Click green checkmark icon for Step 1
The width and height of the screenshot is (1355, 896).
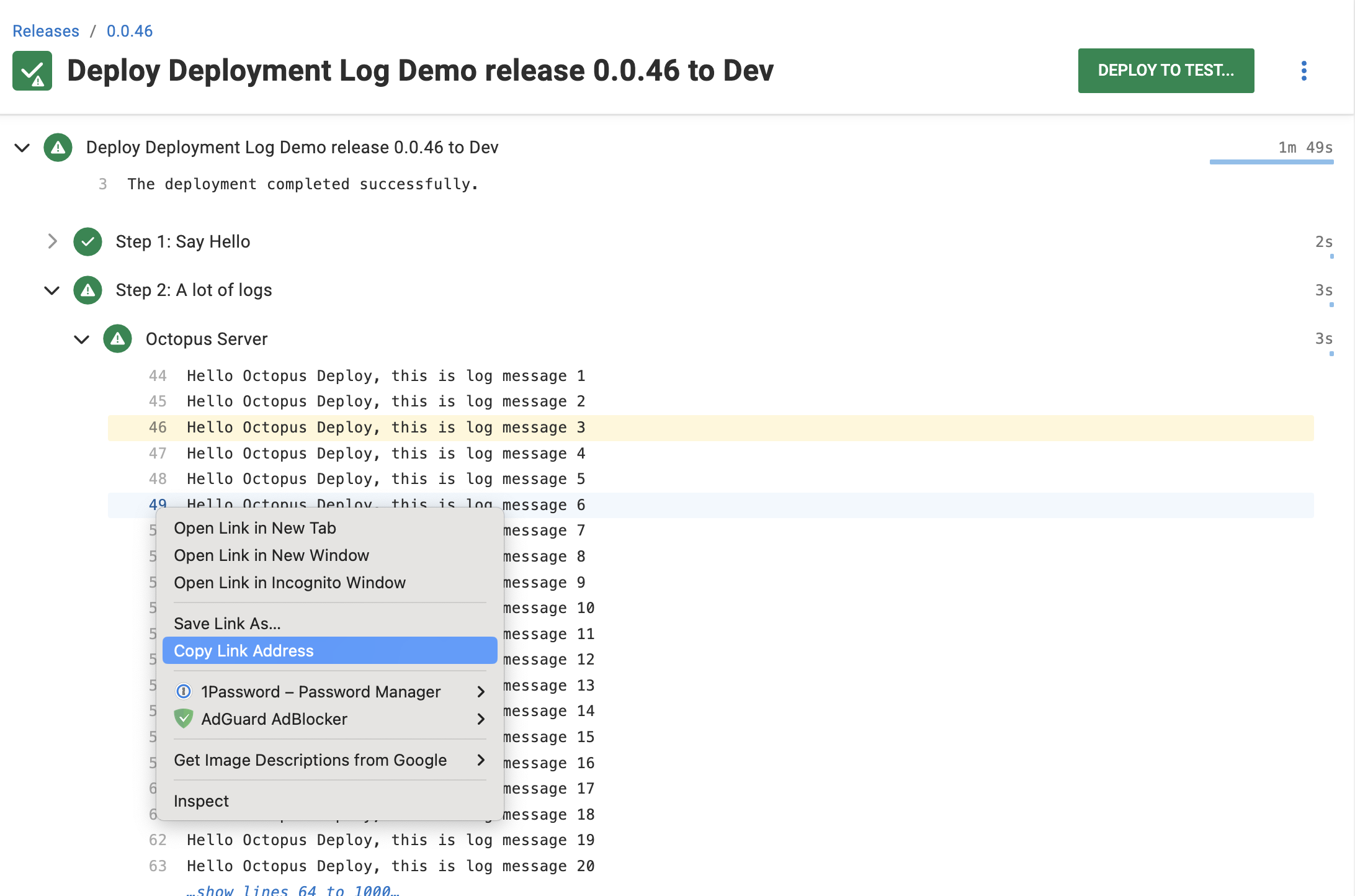[87, 242]
